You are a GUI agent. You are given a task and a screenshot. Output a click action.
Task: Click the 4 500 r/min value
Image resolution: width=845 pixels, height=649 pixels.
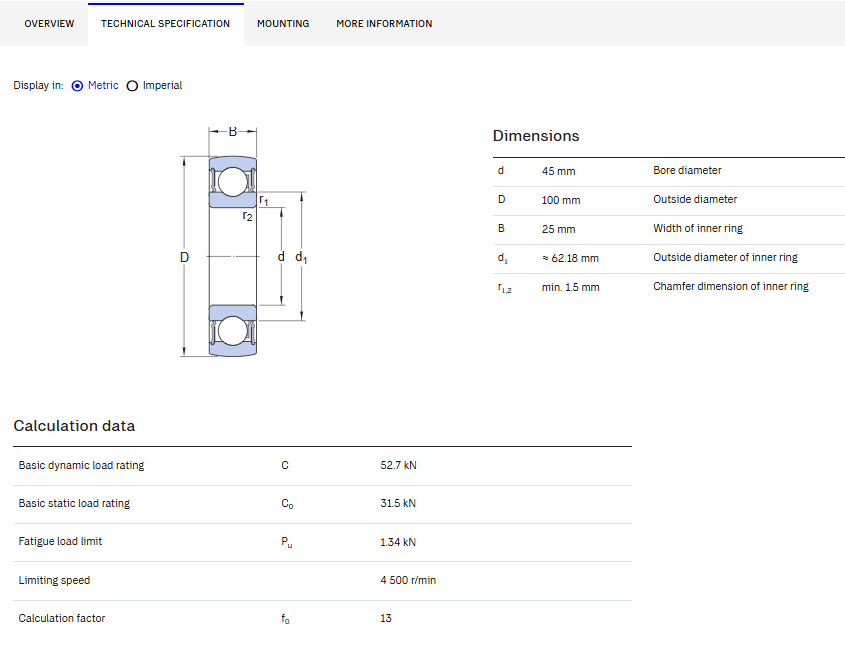[408, 581]
